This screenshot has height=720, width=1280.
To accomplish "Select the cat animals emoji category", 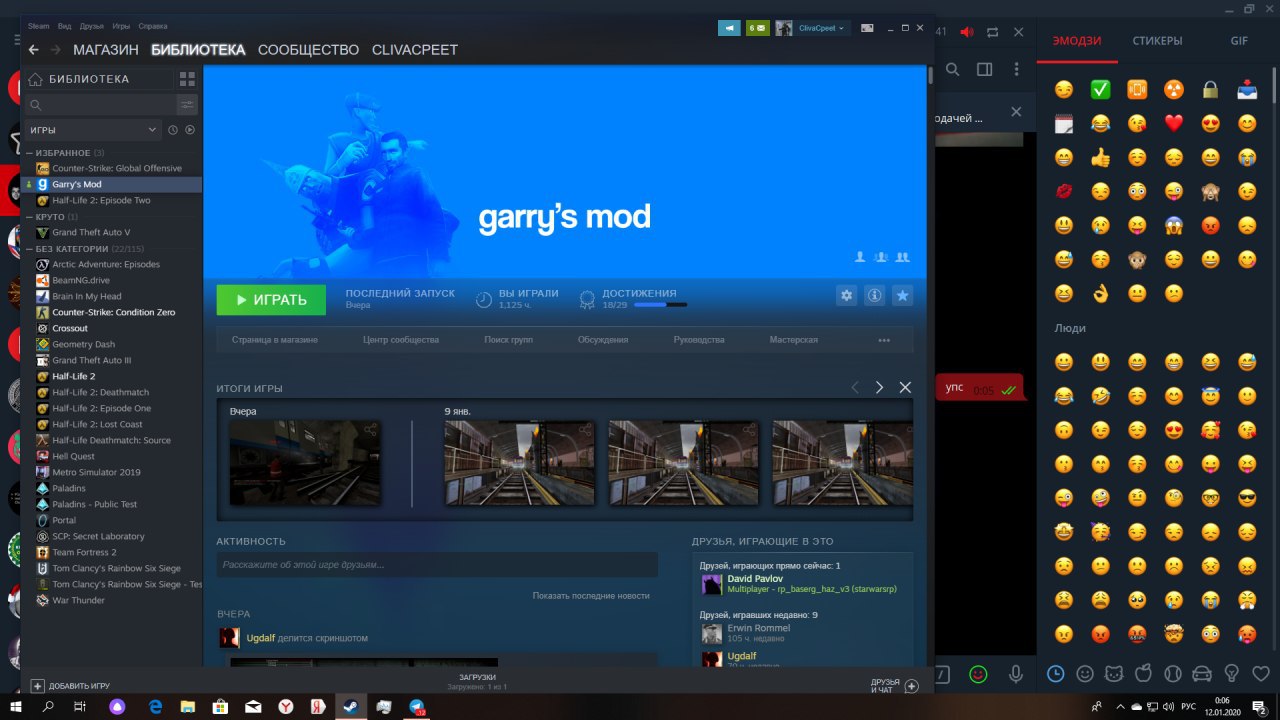I will 1115,674.
